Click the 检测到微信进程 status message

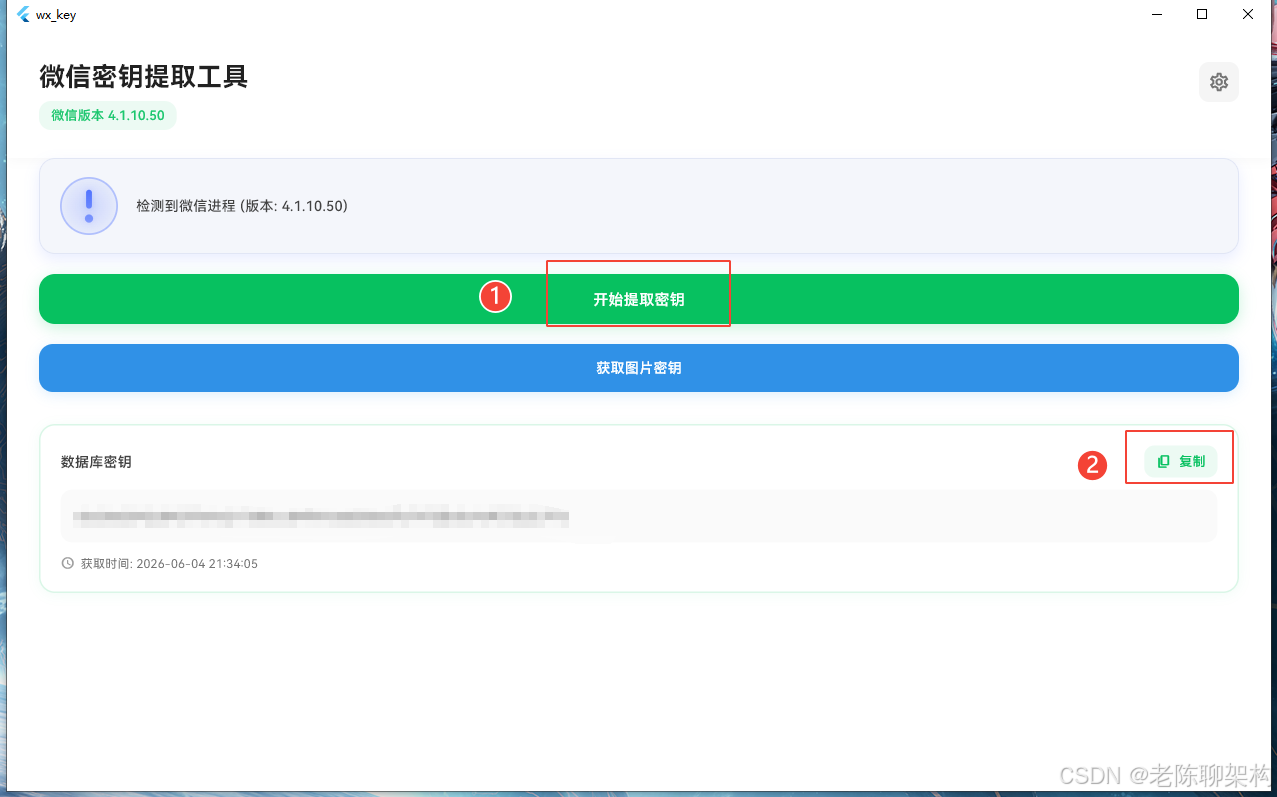point(242,206)
